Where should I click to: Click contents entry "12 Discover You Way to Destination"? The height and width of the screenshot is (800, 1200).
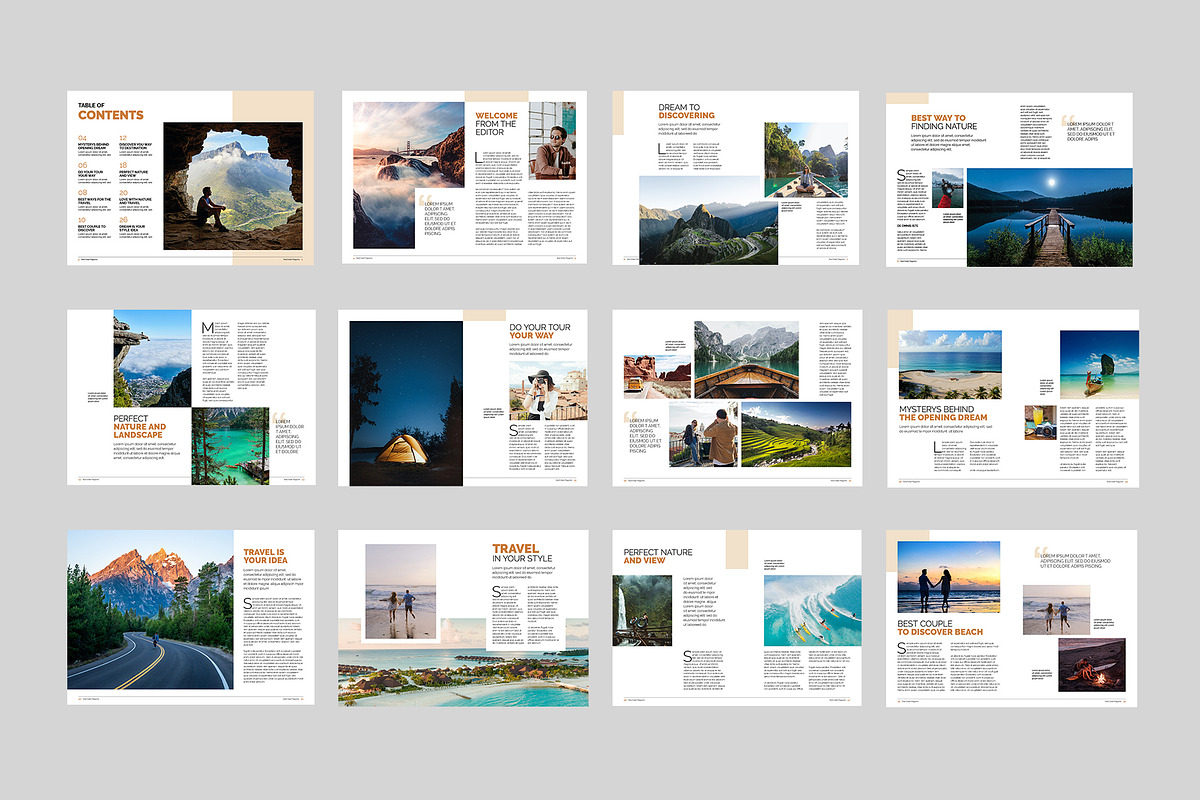[138, 147]
